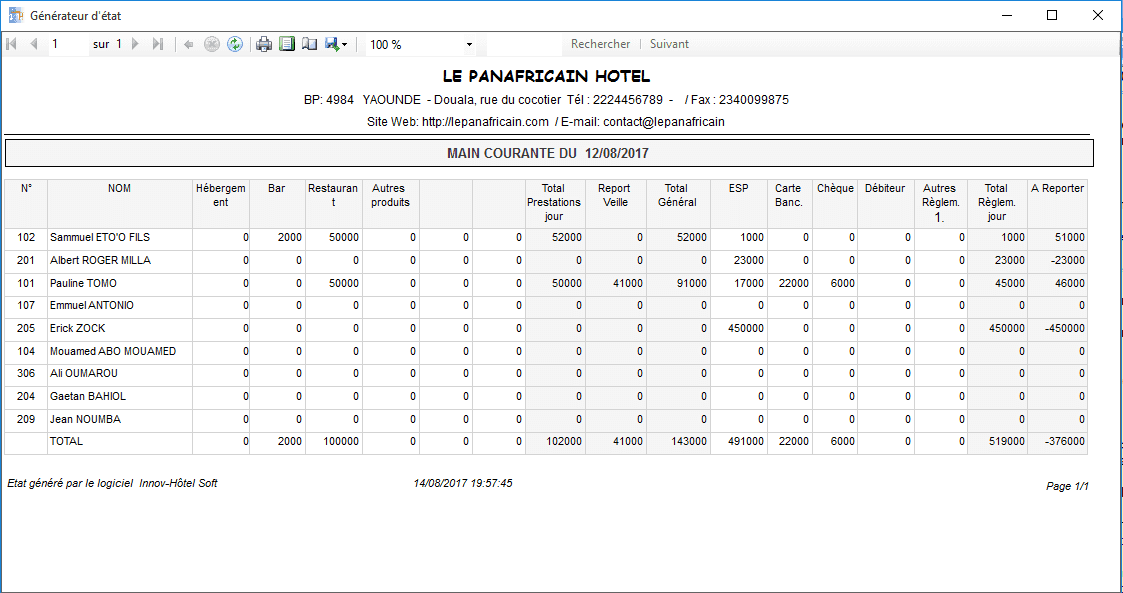Screen dimensions: 1123x593
Task: Open the export save dropdown
Action: point(336,44)
